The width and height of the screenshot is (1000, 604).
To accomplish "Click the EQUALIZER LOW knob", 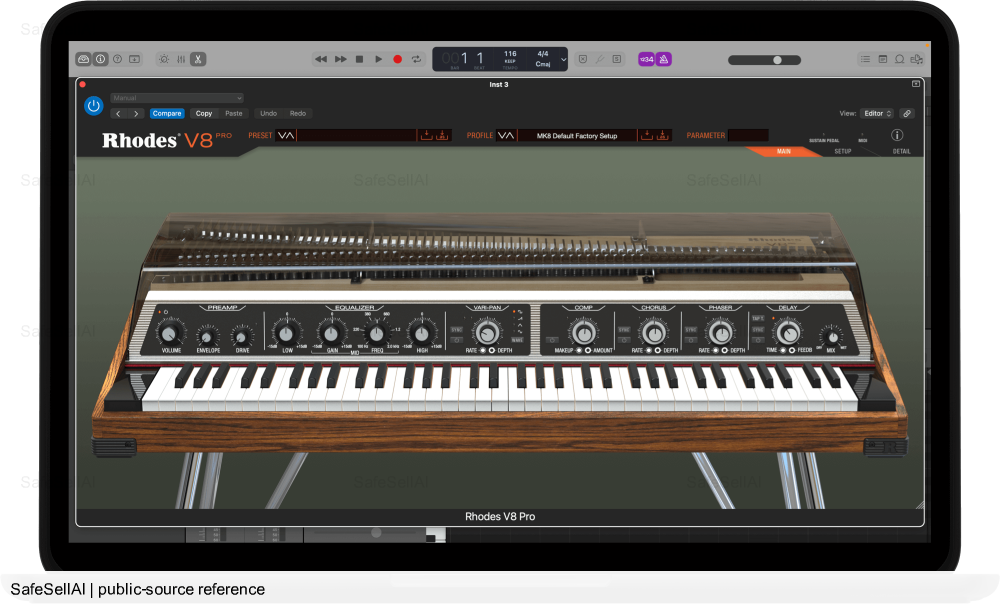I will coord(286,333).
